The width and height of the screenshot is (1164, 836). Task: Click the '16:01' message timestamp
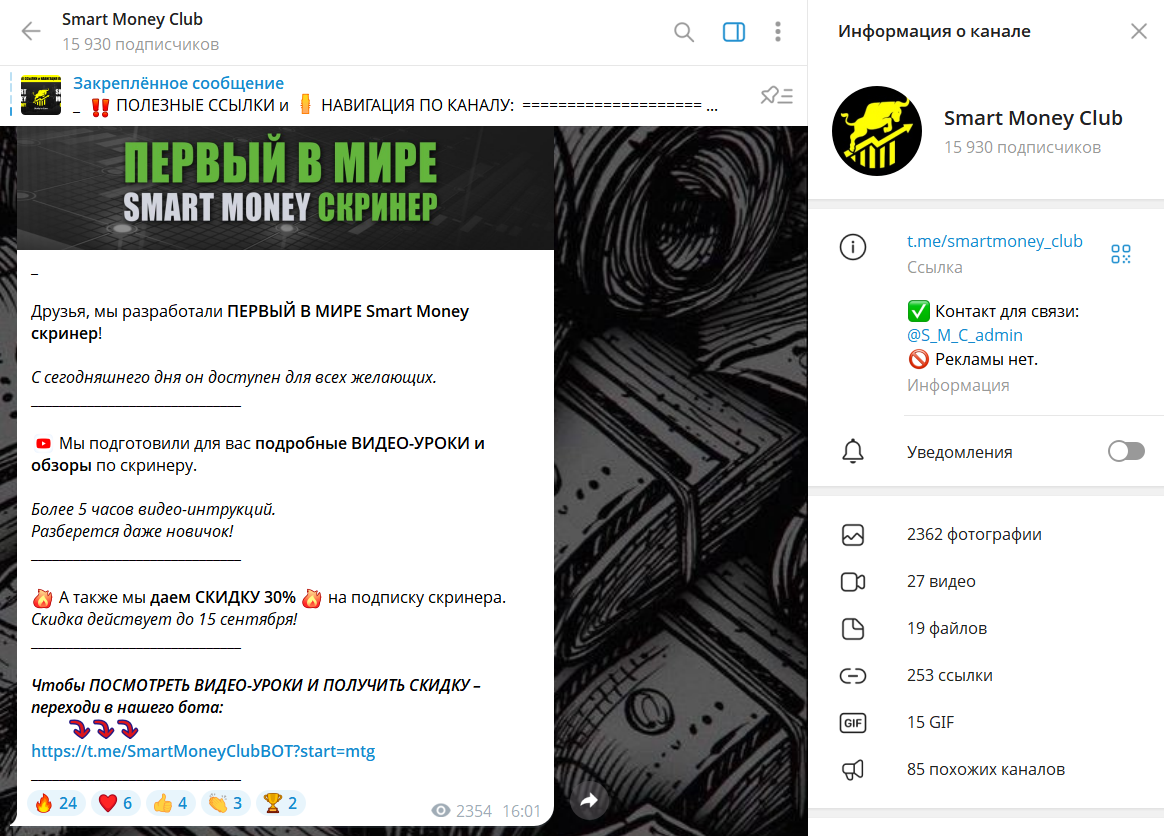[x=521, y=811]
